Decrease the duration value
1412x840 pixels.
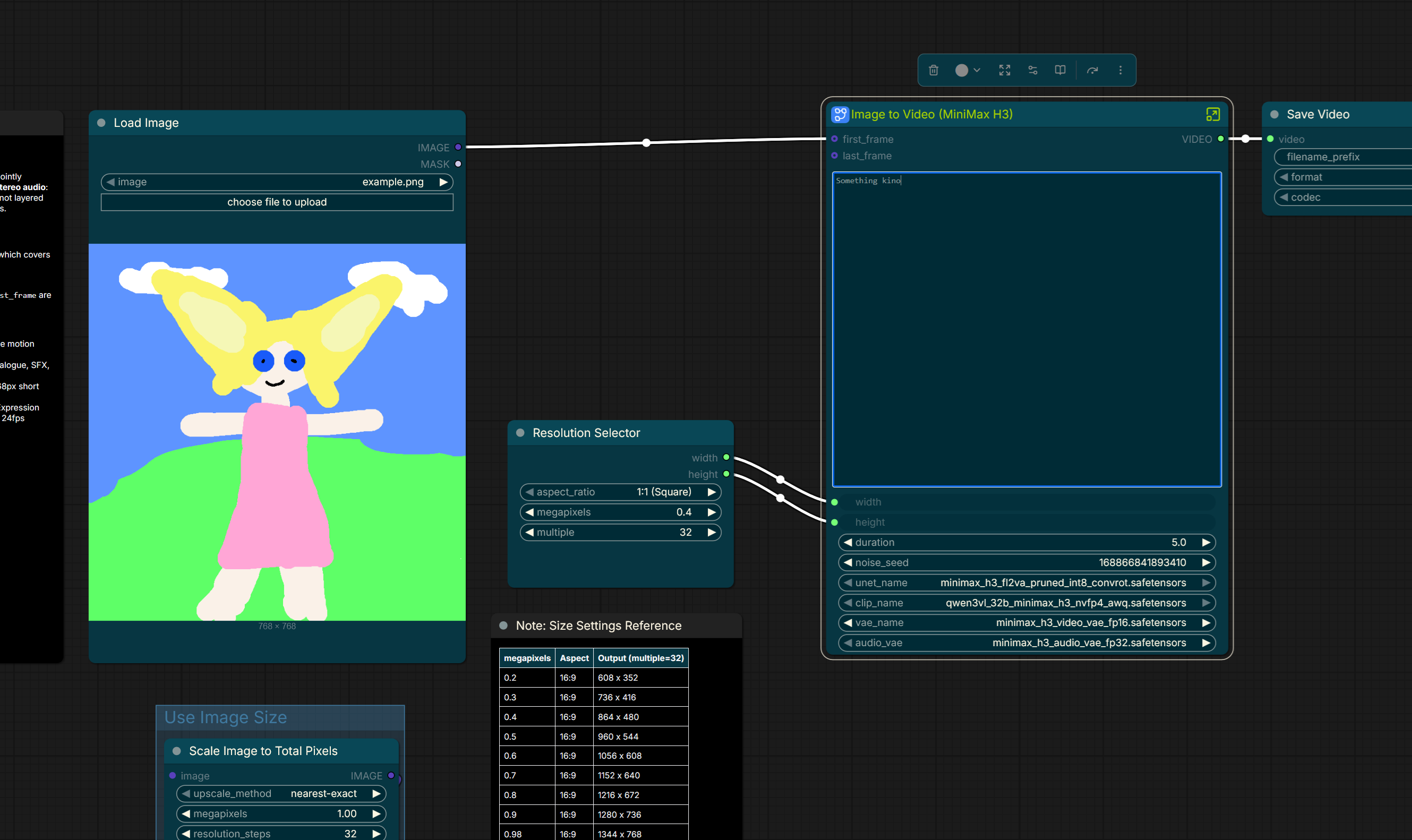(848, 542)
